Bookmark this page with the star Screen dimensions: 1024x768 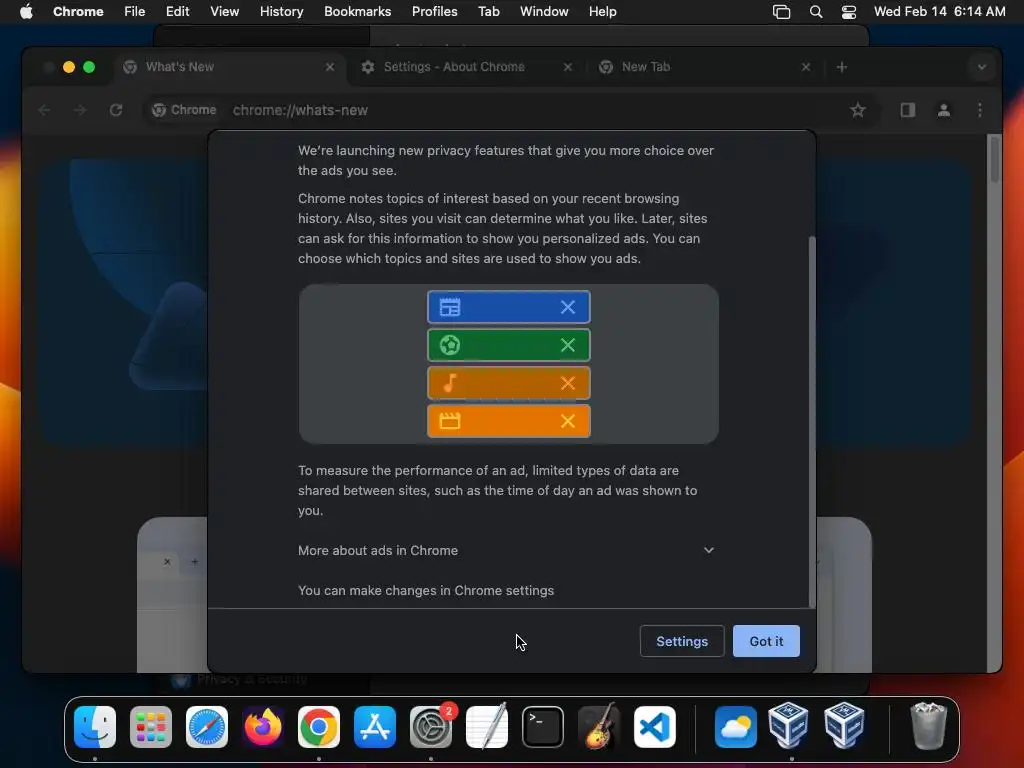[x=858, y=110]
